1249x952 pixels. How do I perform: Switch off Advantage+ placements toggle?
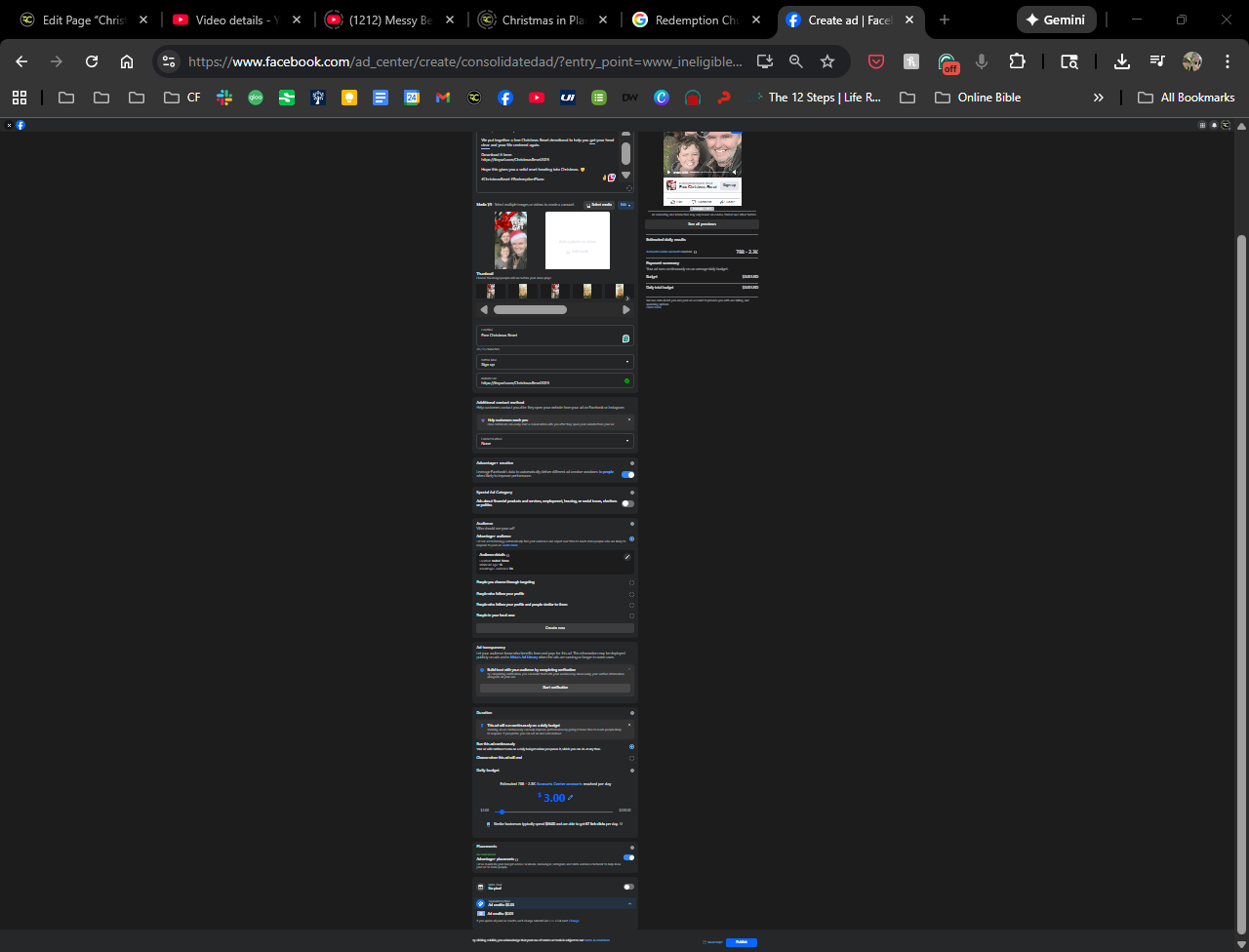tap(628, 857)
